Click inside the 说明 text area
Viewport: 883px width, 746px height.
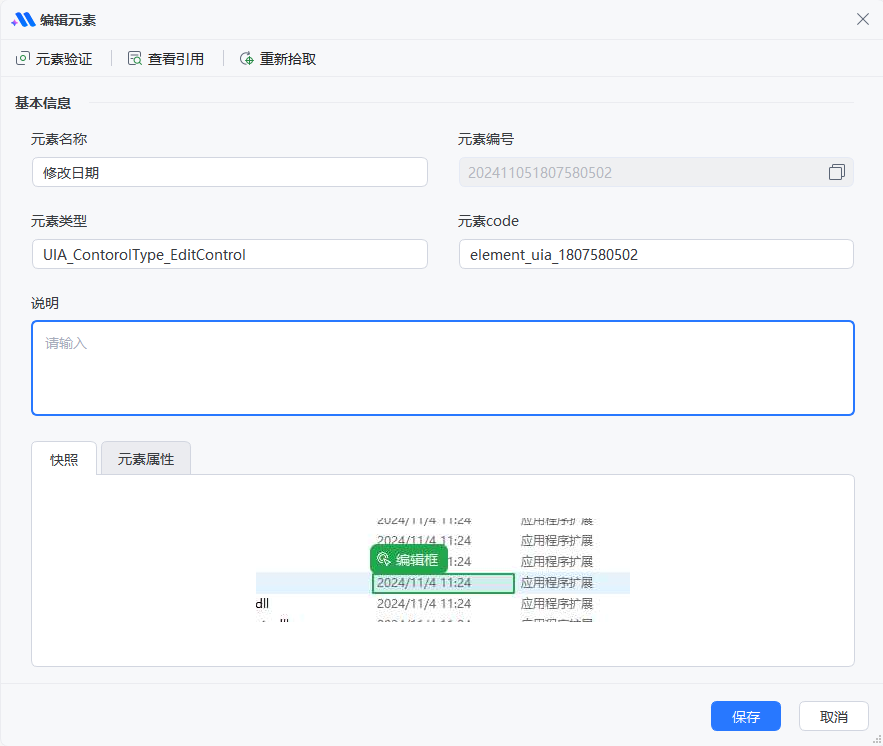[442, 368]
